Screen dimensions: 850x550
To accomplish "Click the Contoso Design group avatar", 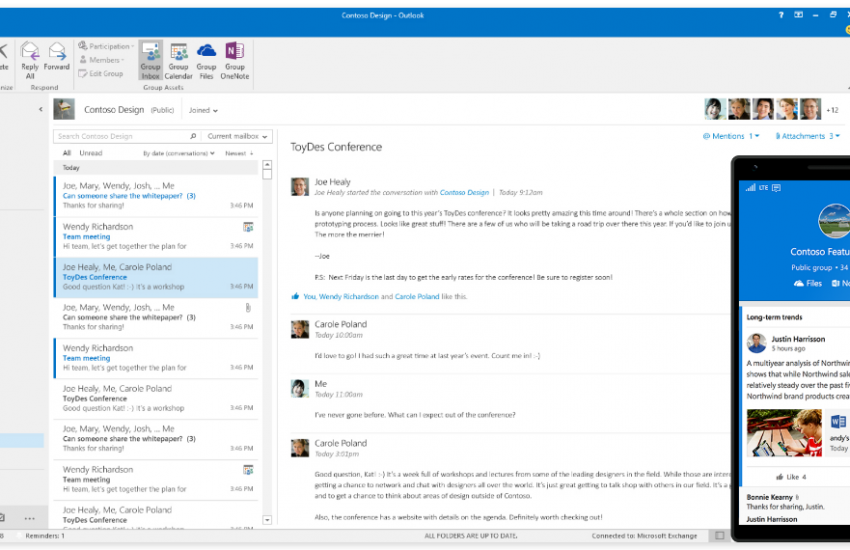I will pyautogui.click(x=64, y=109).
